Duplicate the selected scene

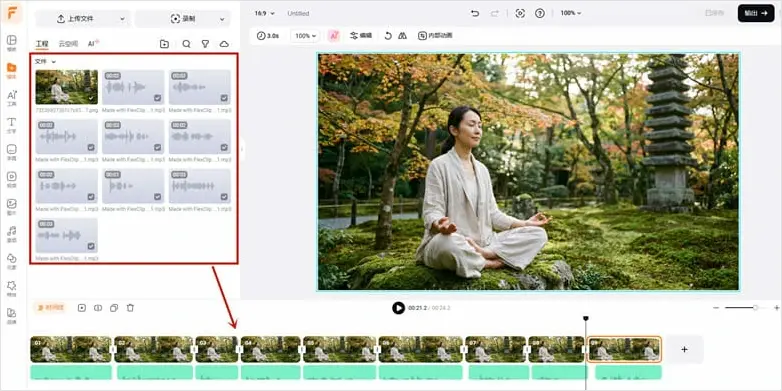pos(114,308)
